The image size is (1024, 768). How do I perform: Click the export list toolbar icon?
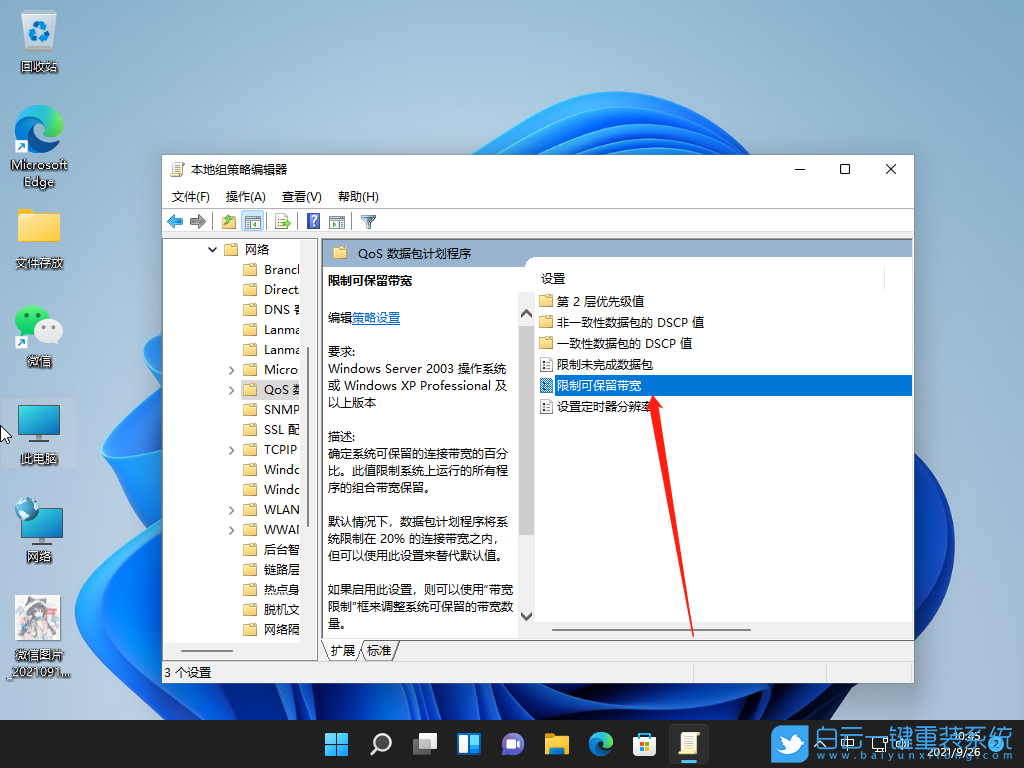pos(283,221)
